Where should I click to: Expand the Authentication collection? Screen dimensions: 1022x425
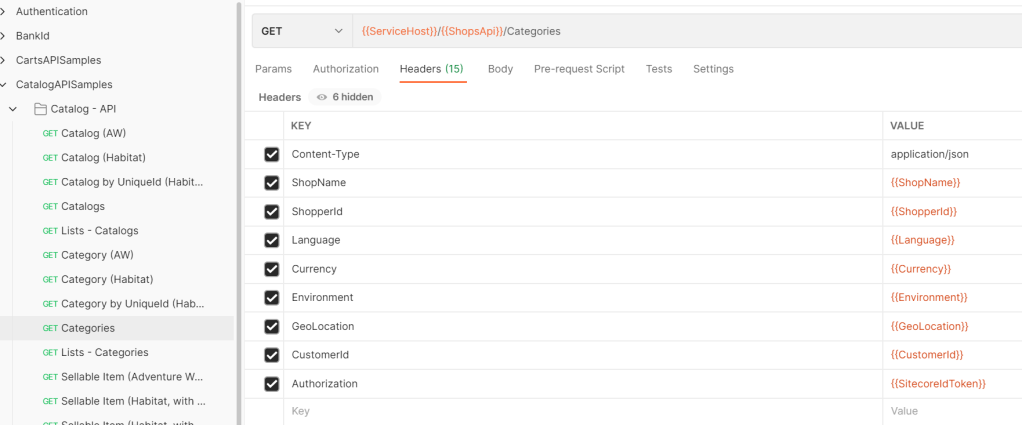click(x=5, y=11)
